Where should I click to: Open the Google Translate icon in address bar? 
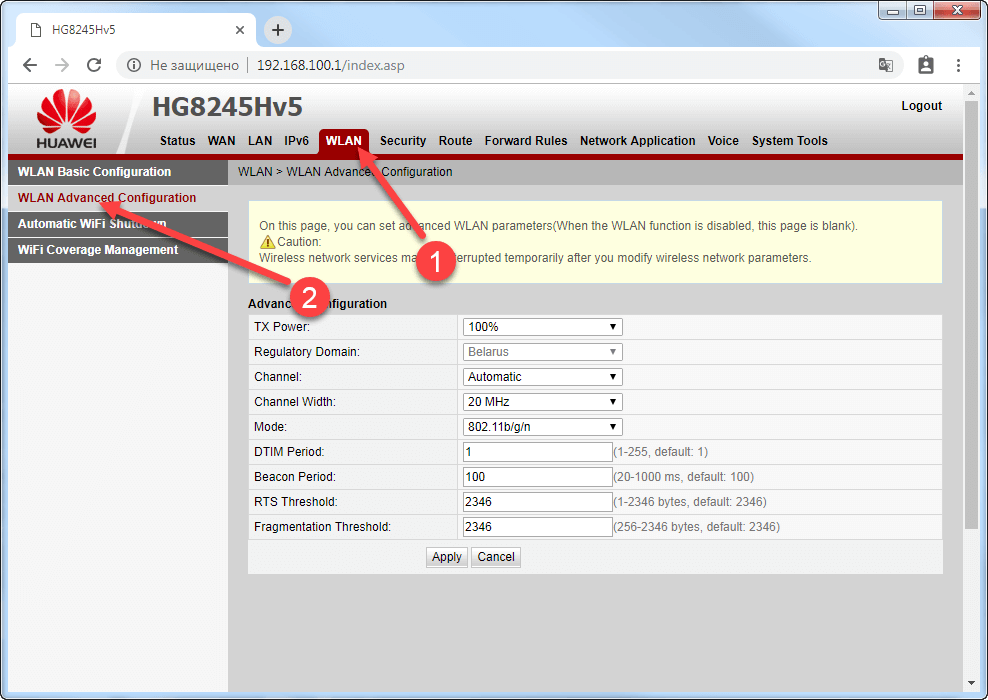point(886,64)
